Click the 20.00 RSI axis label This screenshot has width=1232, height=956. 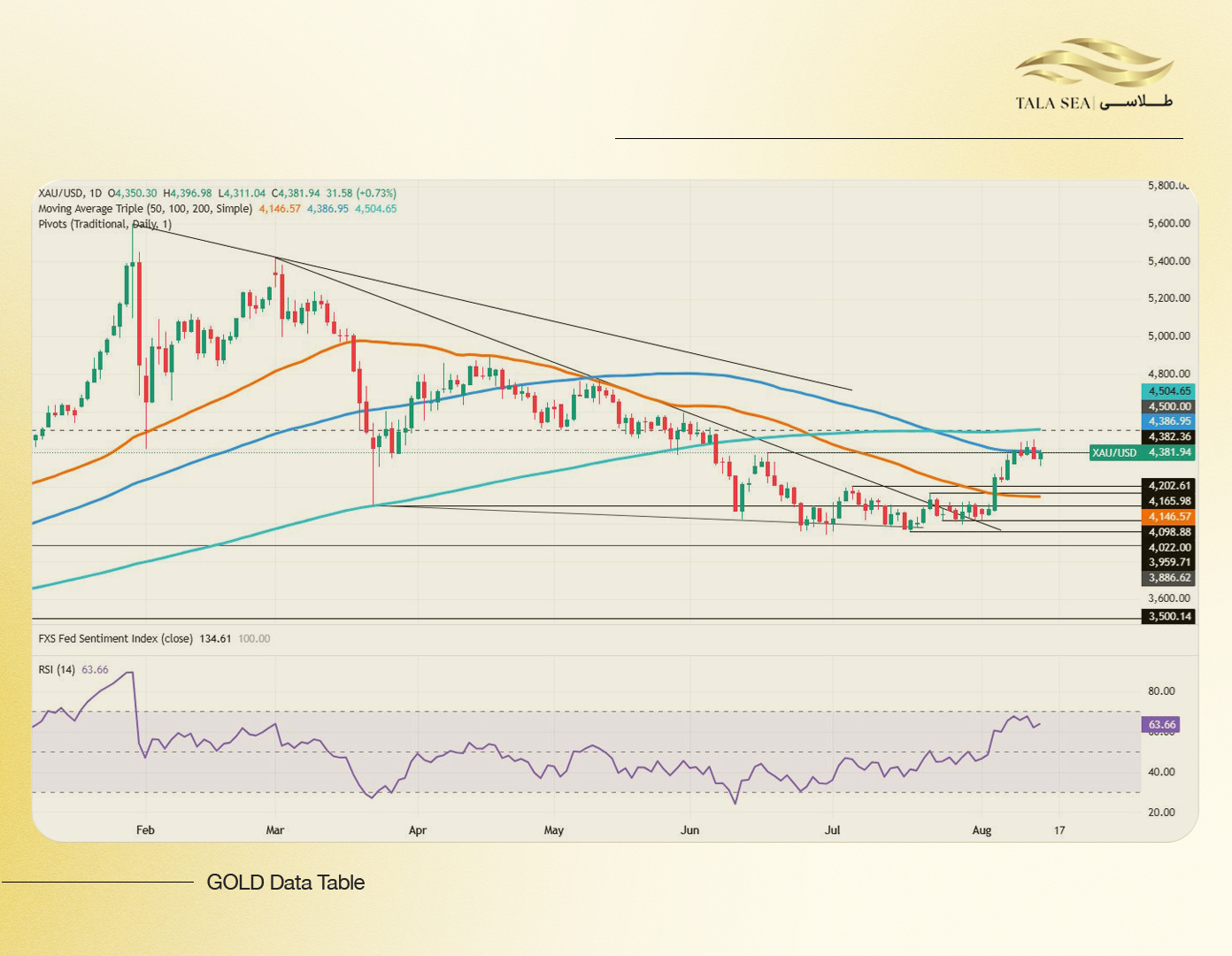[x=1161, y=813]
